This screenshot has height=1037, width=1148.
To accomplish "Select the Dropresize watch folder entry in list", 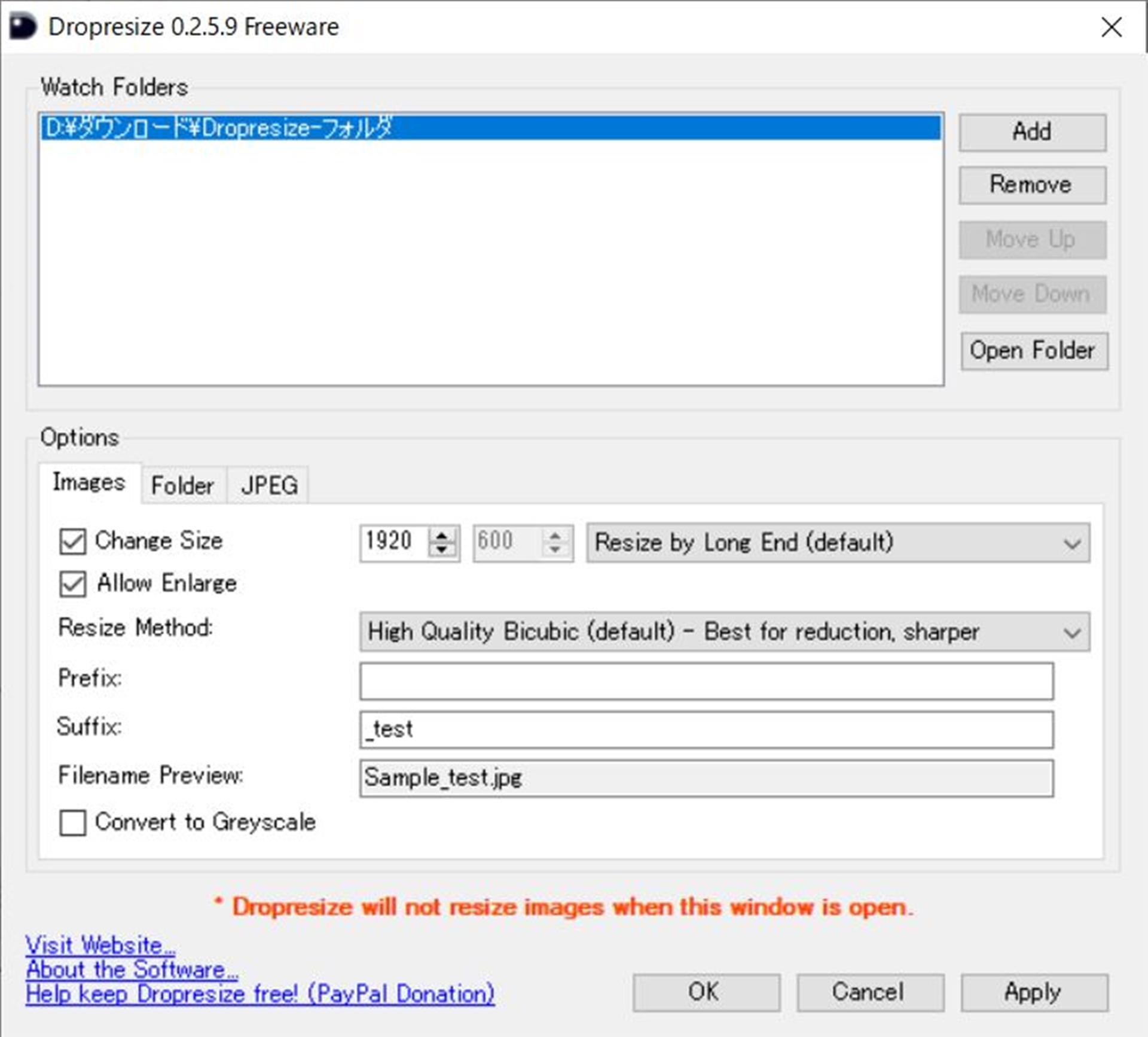I will 219,129.
